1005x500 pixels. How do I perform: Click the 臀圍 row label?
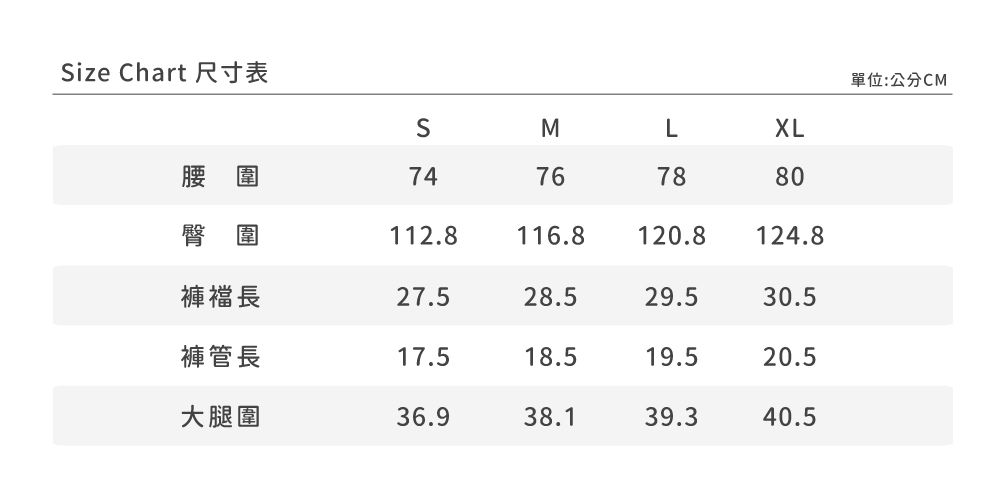coord(220,236)
